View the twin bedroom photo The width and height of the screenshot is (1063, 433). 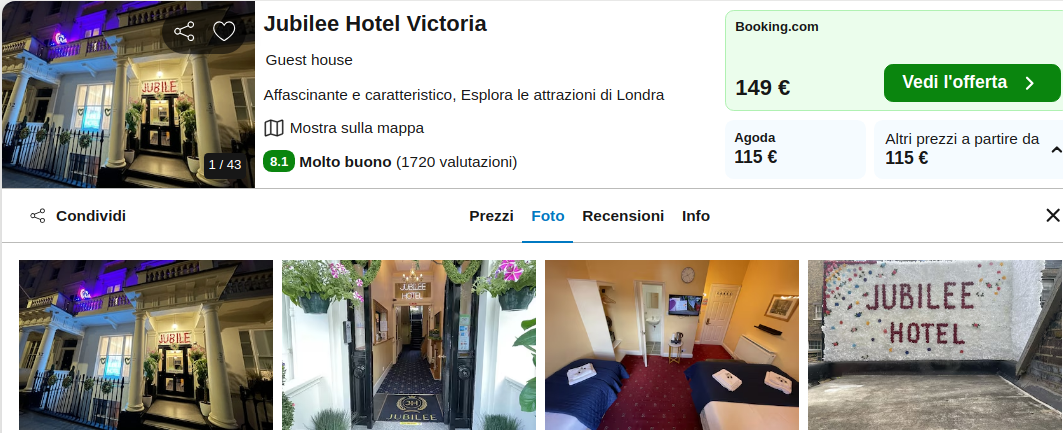pyautogui.click(x=672, y=345)
